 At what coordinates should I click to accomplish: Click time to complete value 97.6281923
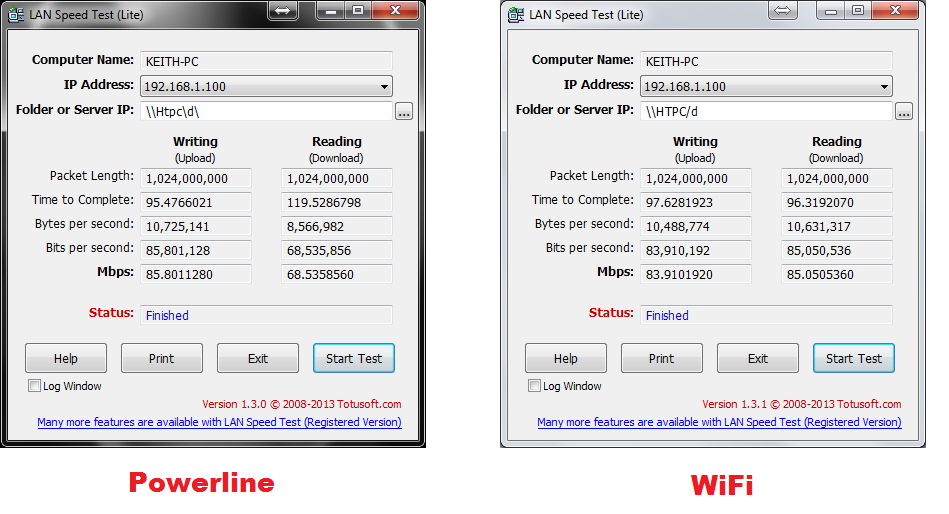click(x=696, y=202)
